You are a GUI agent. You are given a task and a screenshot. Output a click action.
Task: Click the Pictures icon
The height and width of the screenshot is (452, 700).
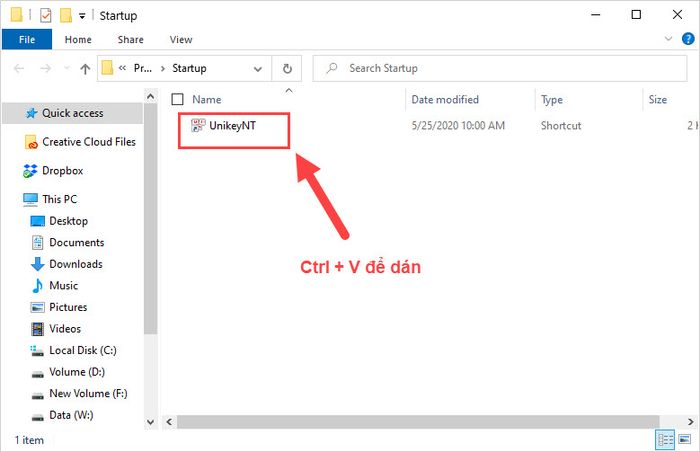(x=38, y=307)
